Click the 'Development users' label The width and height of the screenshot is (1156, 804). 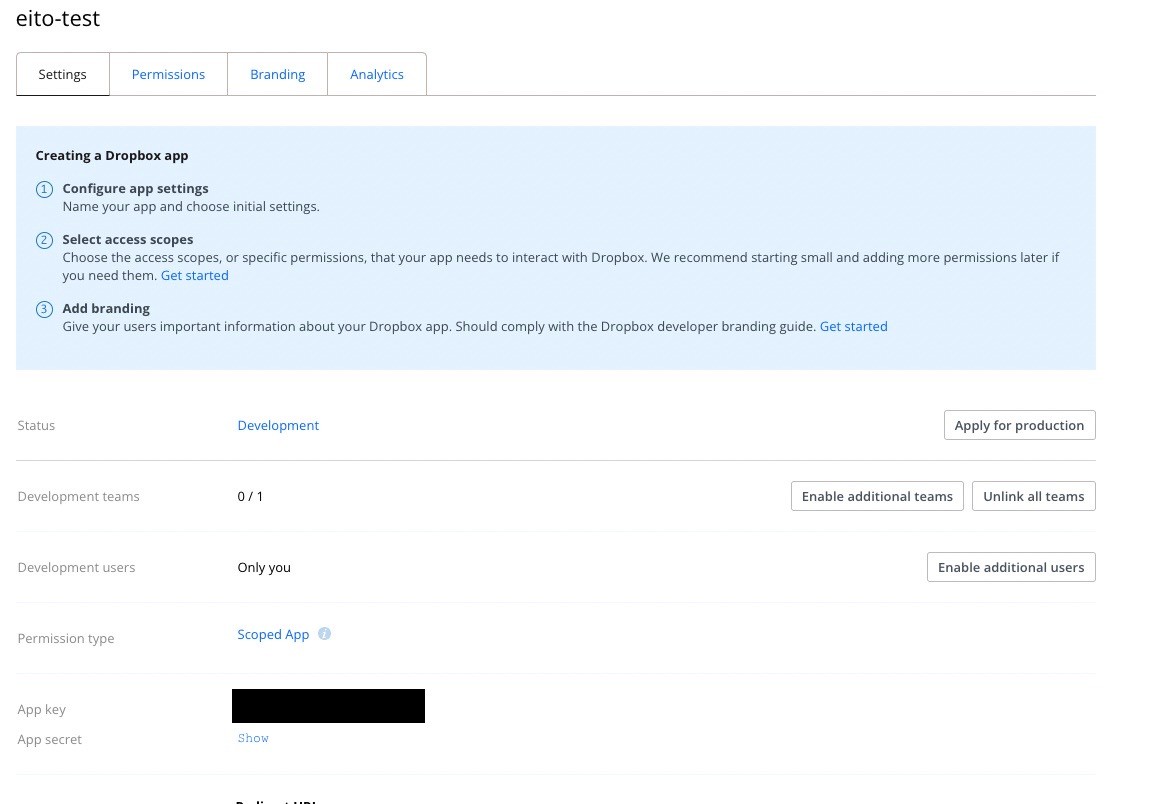(x=76, y=567)
